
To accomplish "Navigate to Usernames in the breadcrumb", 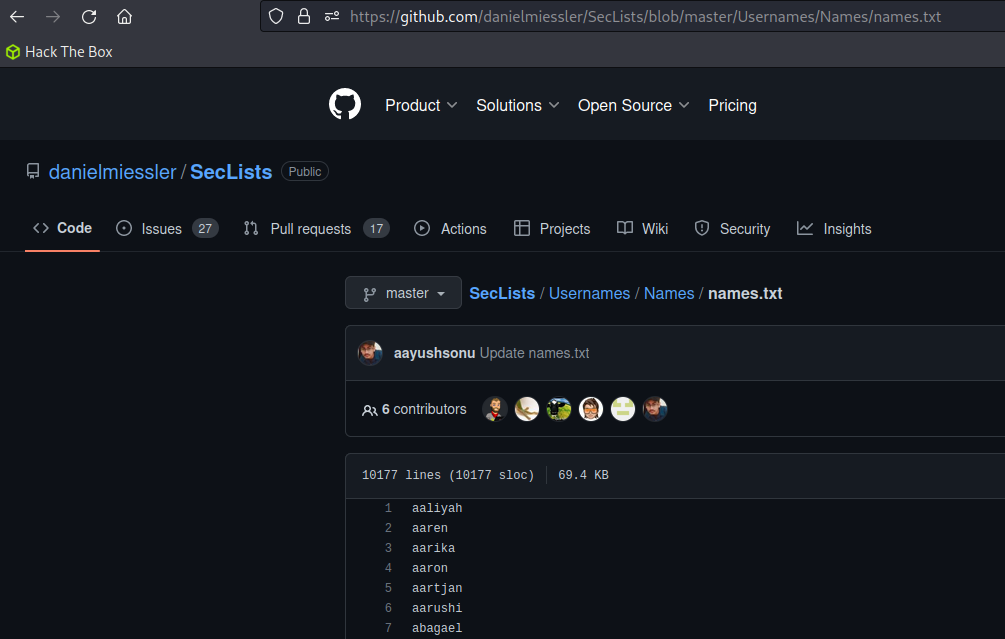I will click(x=589, y=294).
